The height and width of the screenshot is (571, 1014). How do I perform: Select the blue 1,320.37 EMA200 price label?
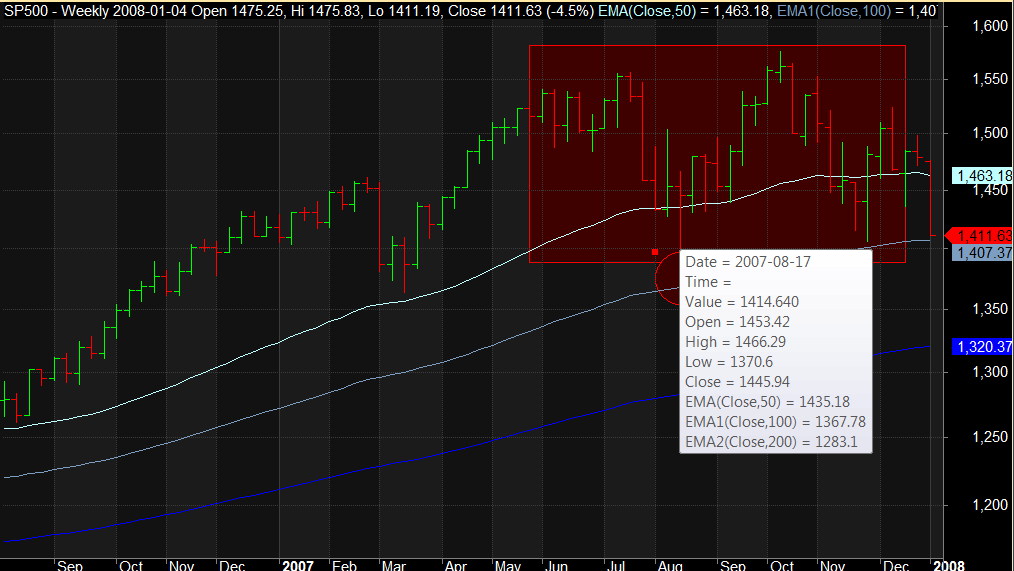pos(983,347)
